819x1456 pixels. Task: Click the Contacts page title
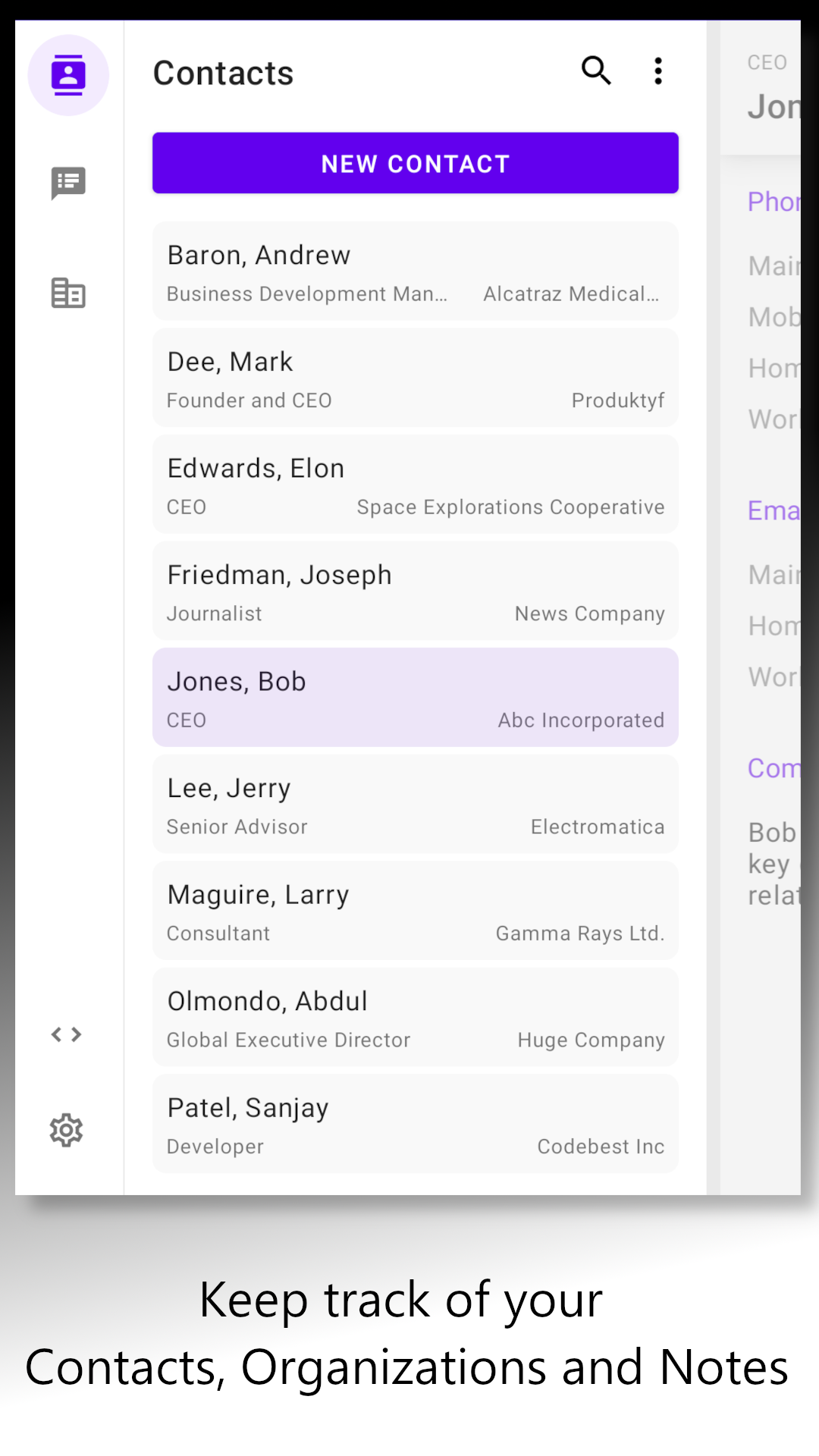(223, 74)
